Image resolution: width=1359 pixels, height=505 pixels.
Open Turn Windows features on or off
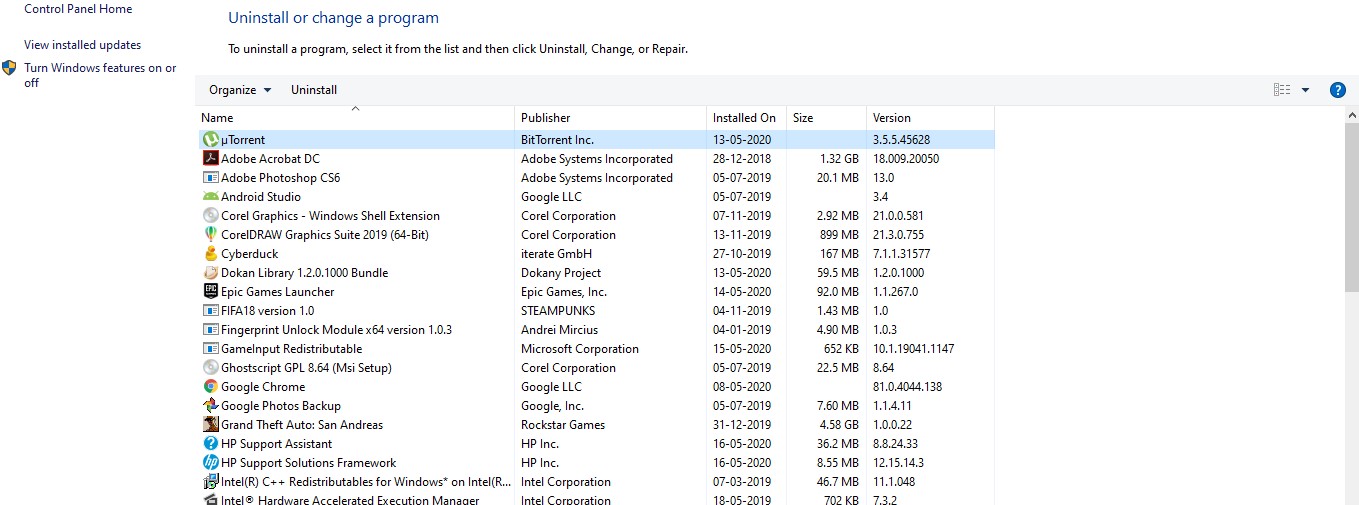pyautogui.click(x=100, y=75)
